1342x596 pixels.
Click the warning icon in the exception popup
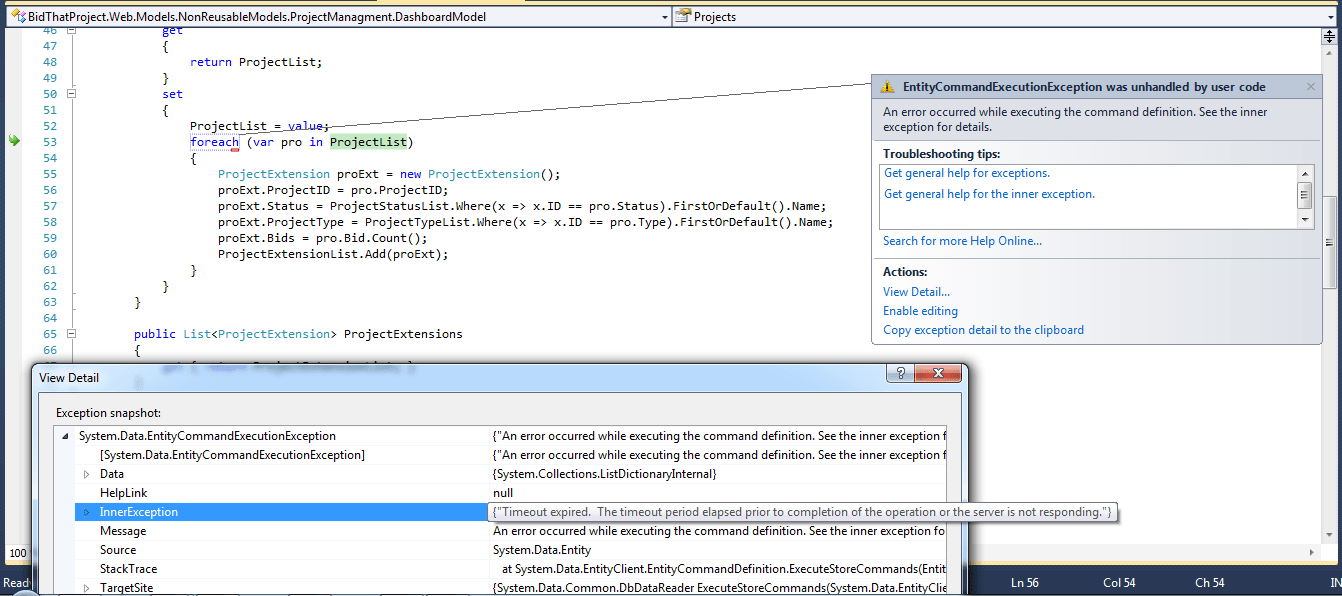[887, 87]
